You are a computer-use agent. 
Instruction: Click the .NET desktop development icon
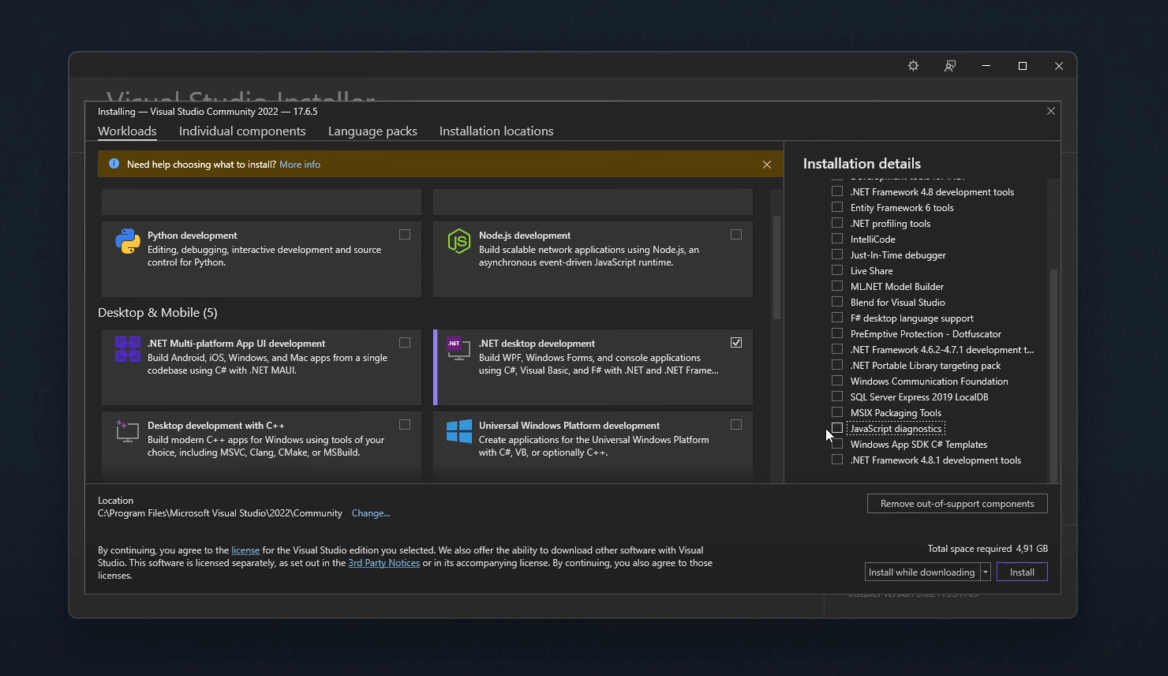click(459, 349)
